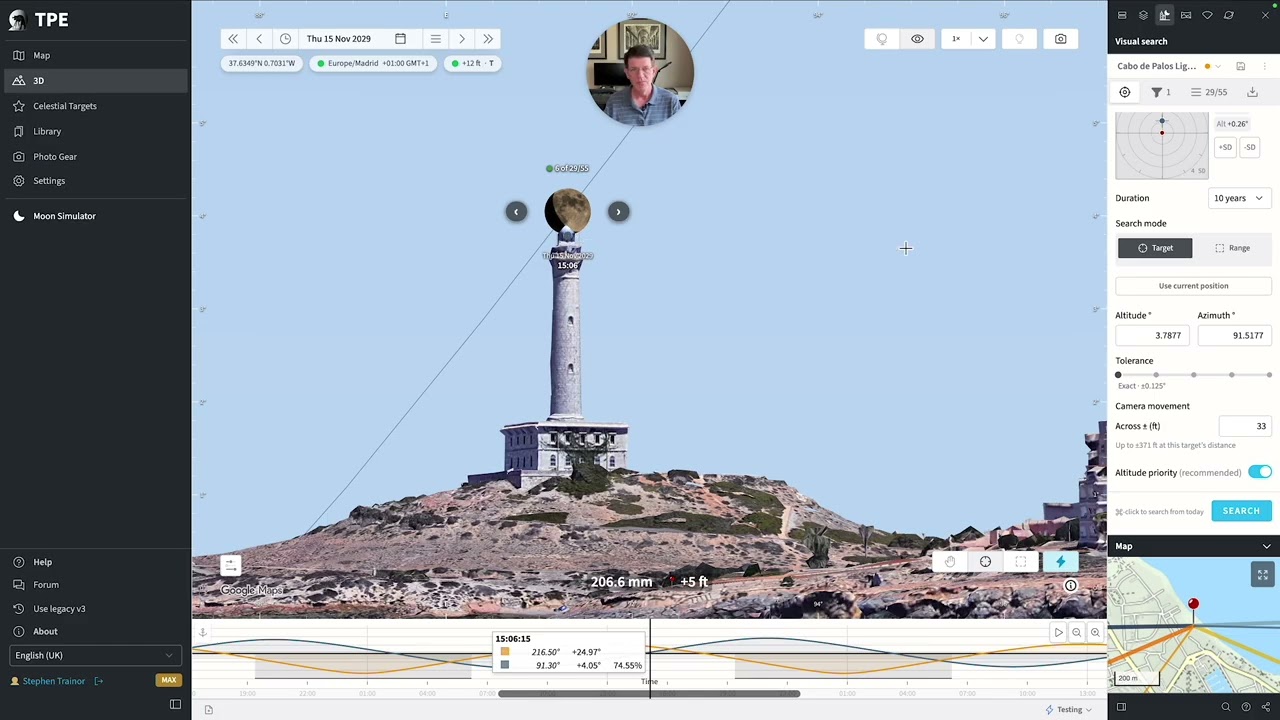
Task: Open the filter icon in Visual search
Action: point(1157,92)
